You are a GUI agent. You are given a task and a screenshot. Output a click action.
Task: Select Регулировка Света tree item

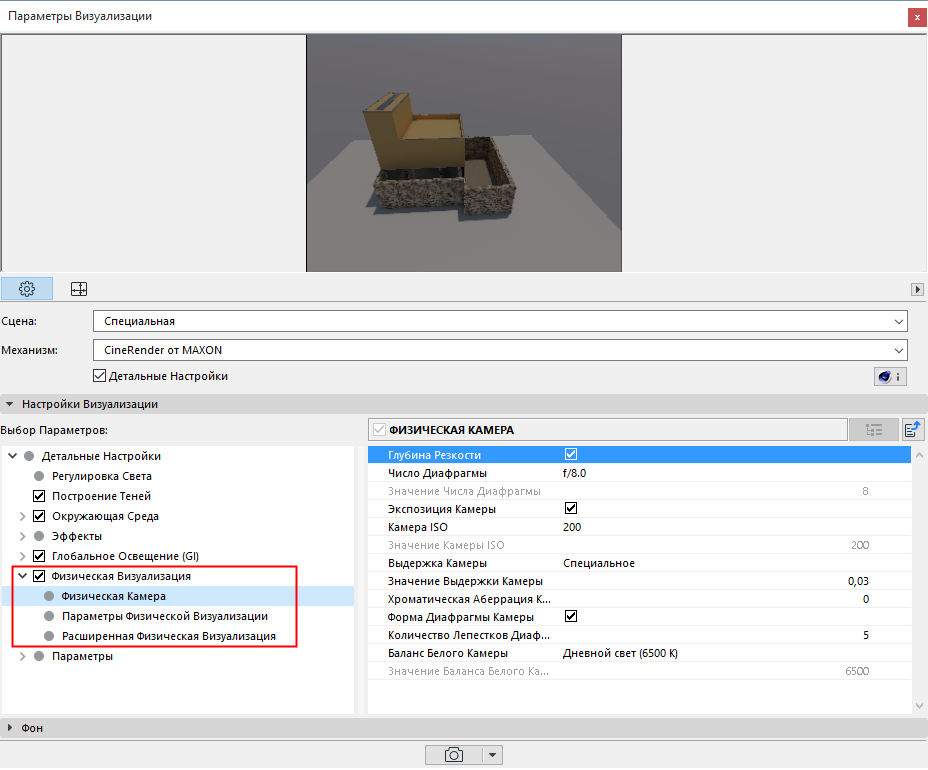coord(102,476)
